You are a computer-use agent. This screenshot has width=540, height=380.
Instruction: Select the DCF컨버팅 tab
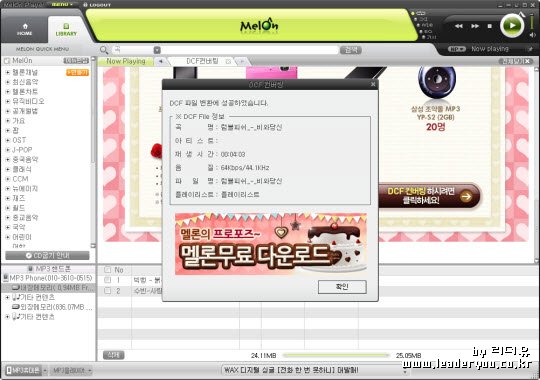tap(202, 61)
